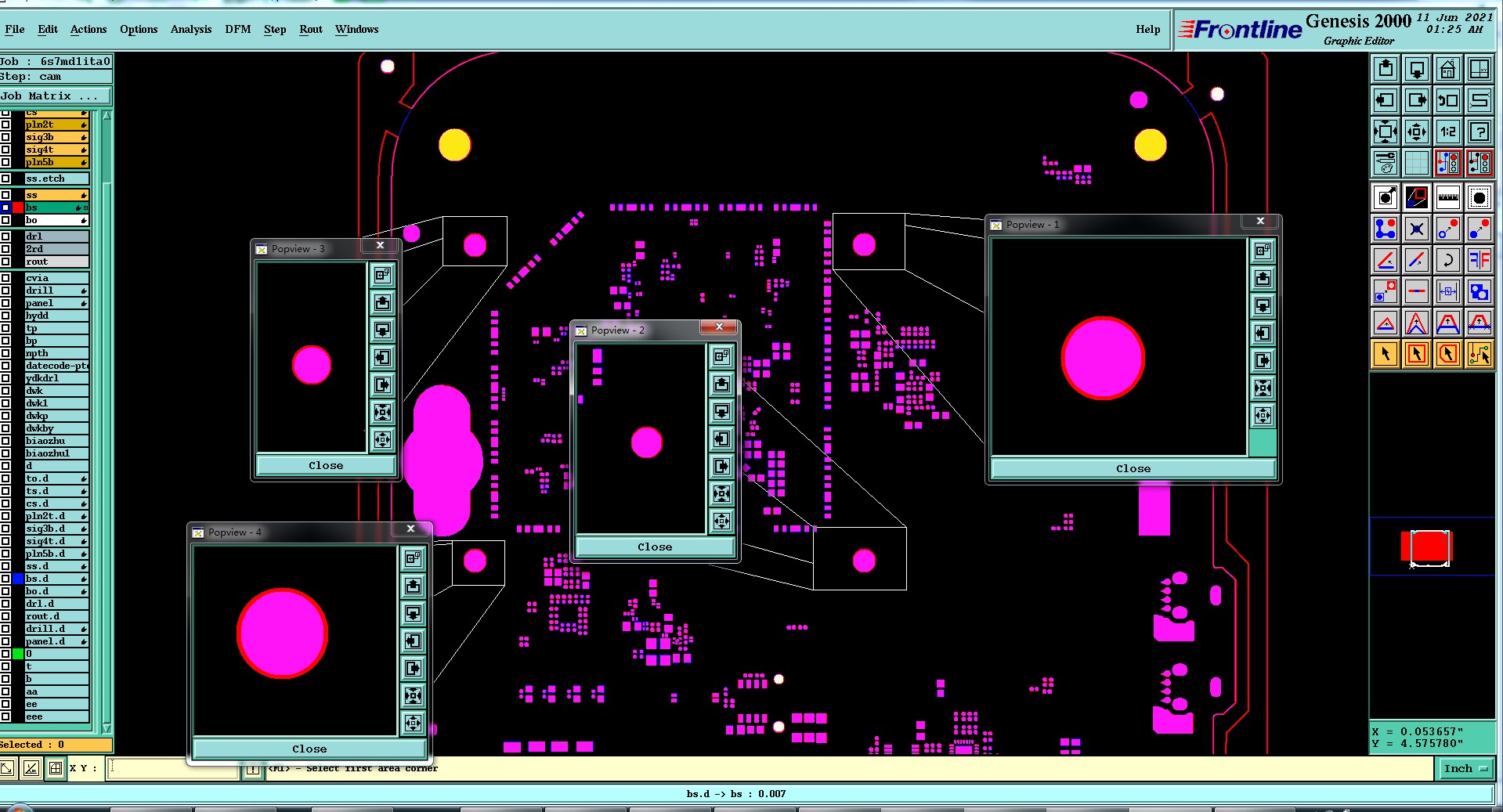Click the rotate feature curved arrow icon
This screenshot has height=812, width=1503.
[x=1448, y=260]
